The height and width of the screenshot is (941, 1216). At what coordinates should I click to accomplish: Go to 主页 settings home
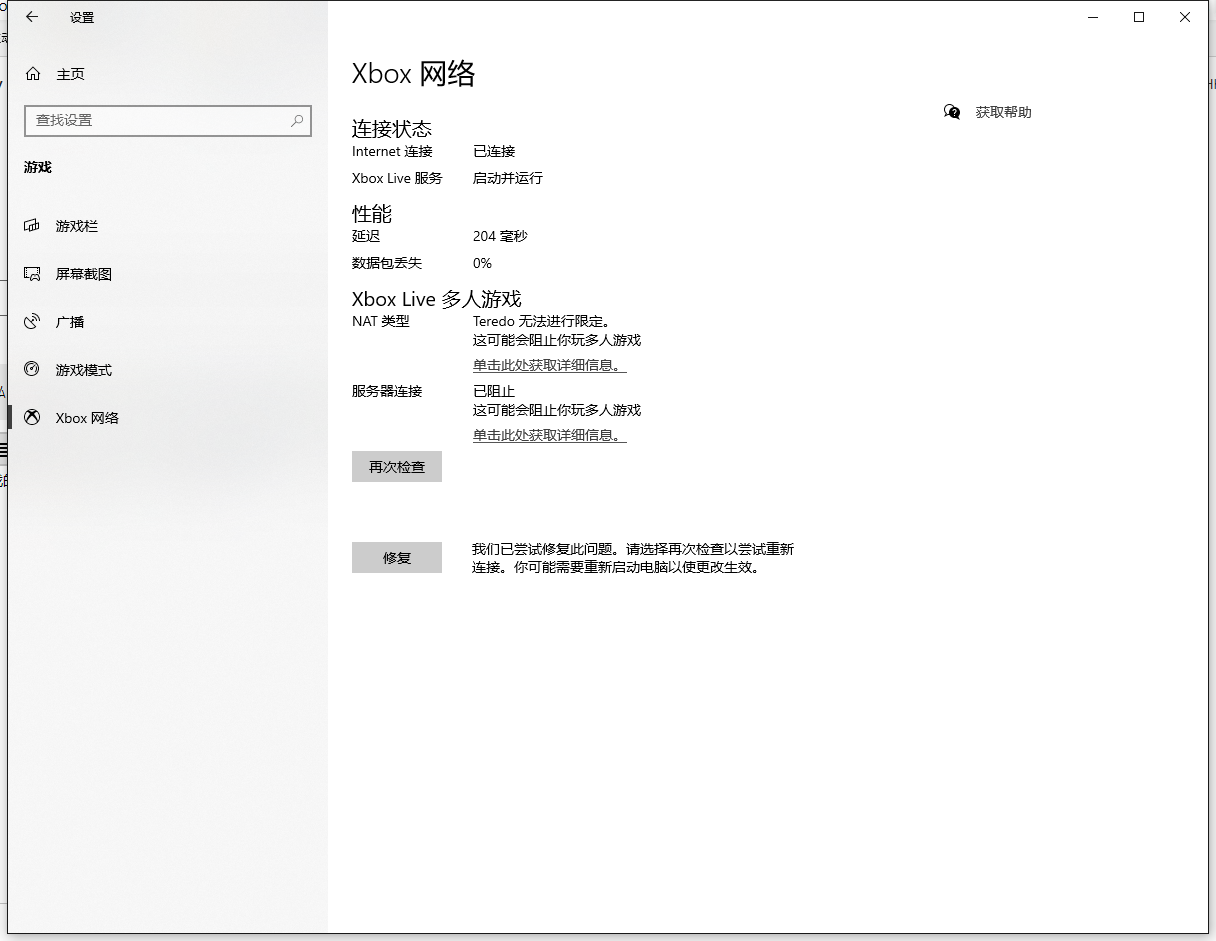pyautogui.click(x=168, y=74)
